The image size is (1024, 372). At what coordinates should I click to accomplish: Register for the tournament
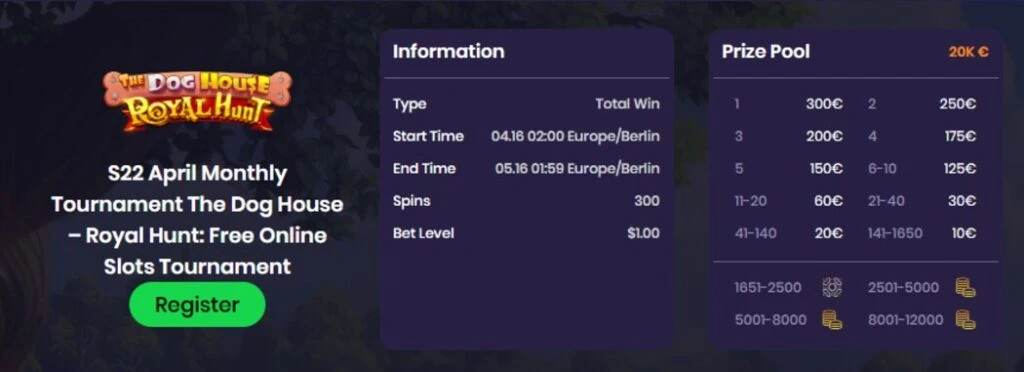tap(197, 304)
